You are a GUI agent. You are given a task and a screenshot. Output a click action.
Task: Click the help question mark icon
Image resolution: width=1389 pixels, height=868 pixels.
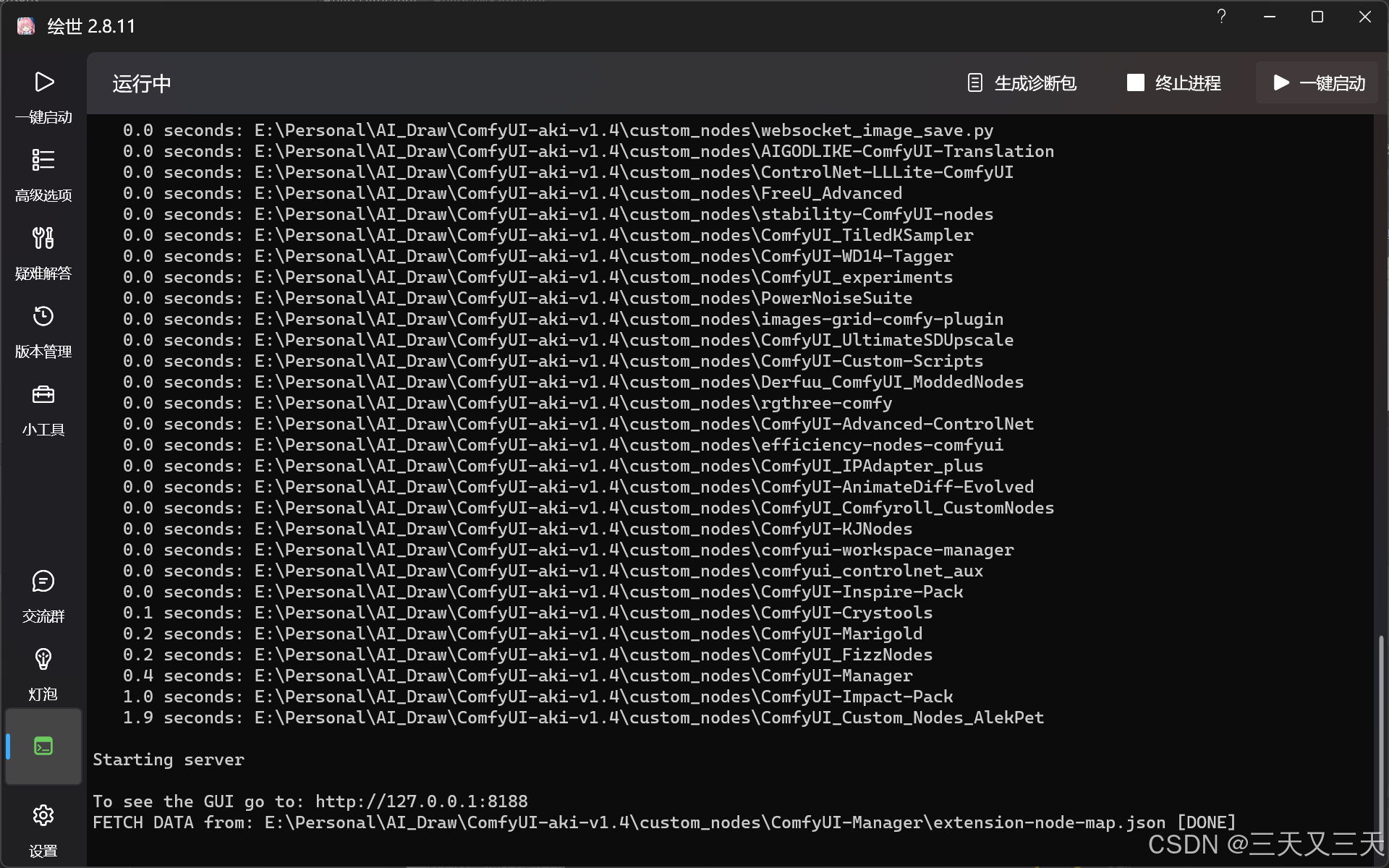(x=1221, y=17)
